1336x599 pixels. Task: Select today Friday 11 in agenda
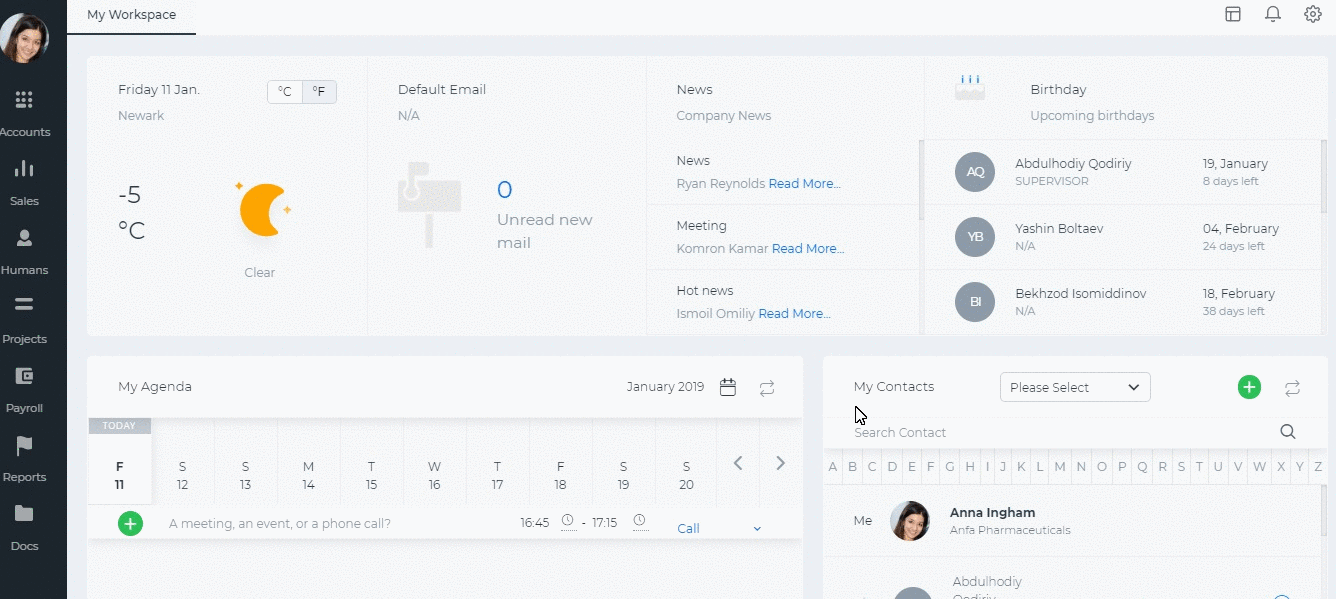(119, 475)
